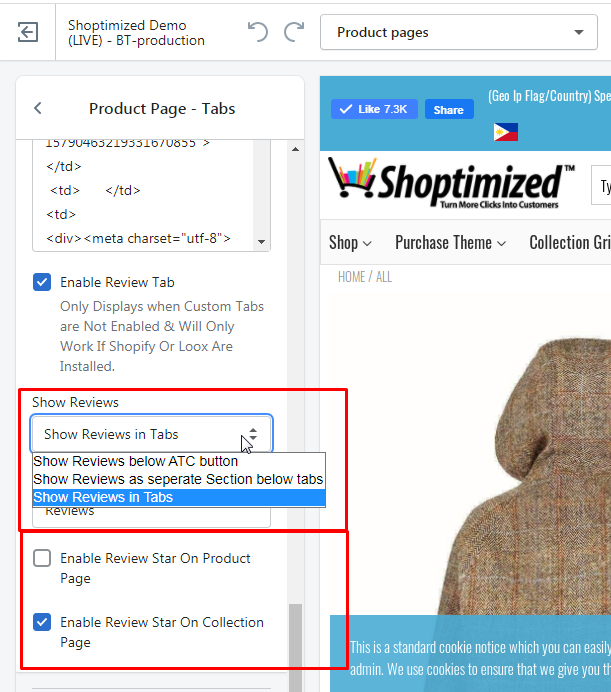Click the Facebook Share button

tap(449, 109)
